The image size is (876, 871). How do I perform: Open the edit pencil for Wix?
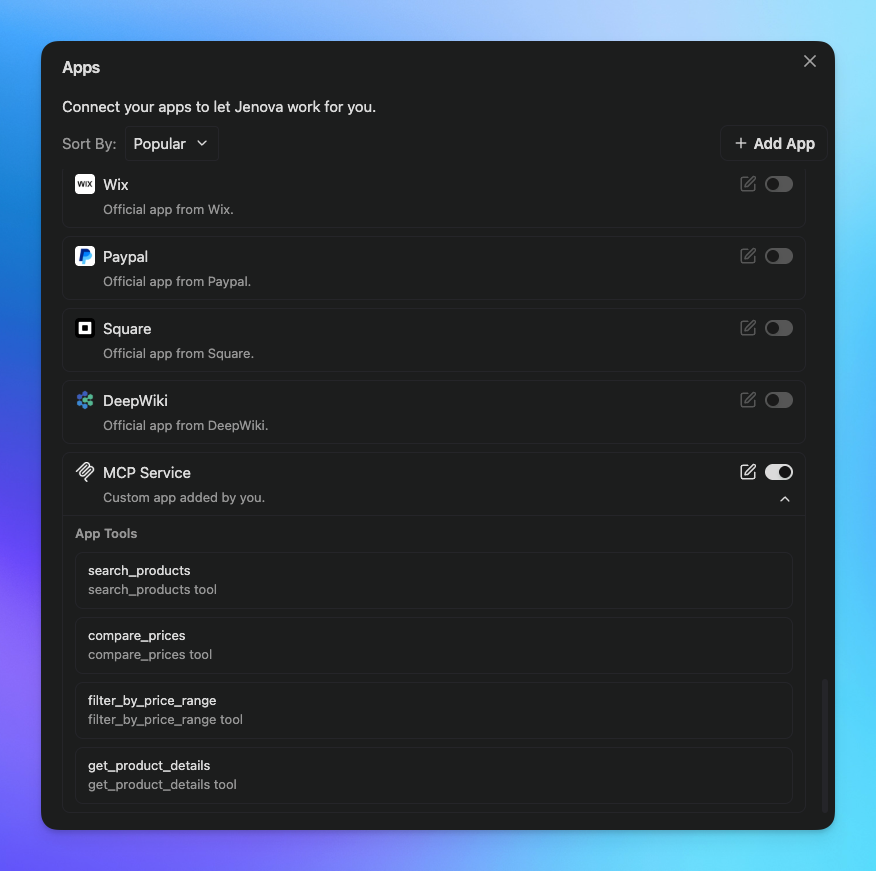[748, 184]
